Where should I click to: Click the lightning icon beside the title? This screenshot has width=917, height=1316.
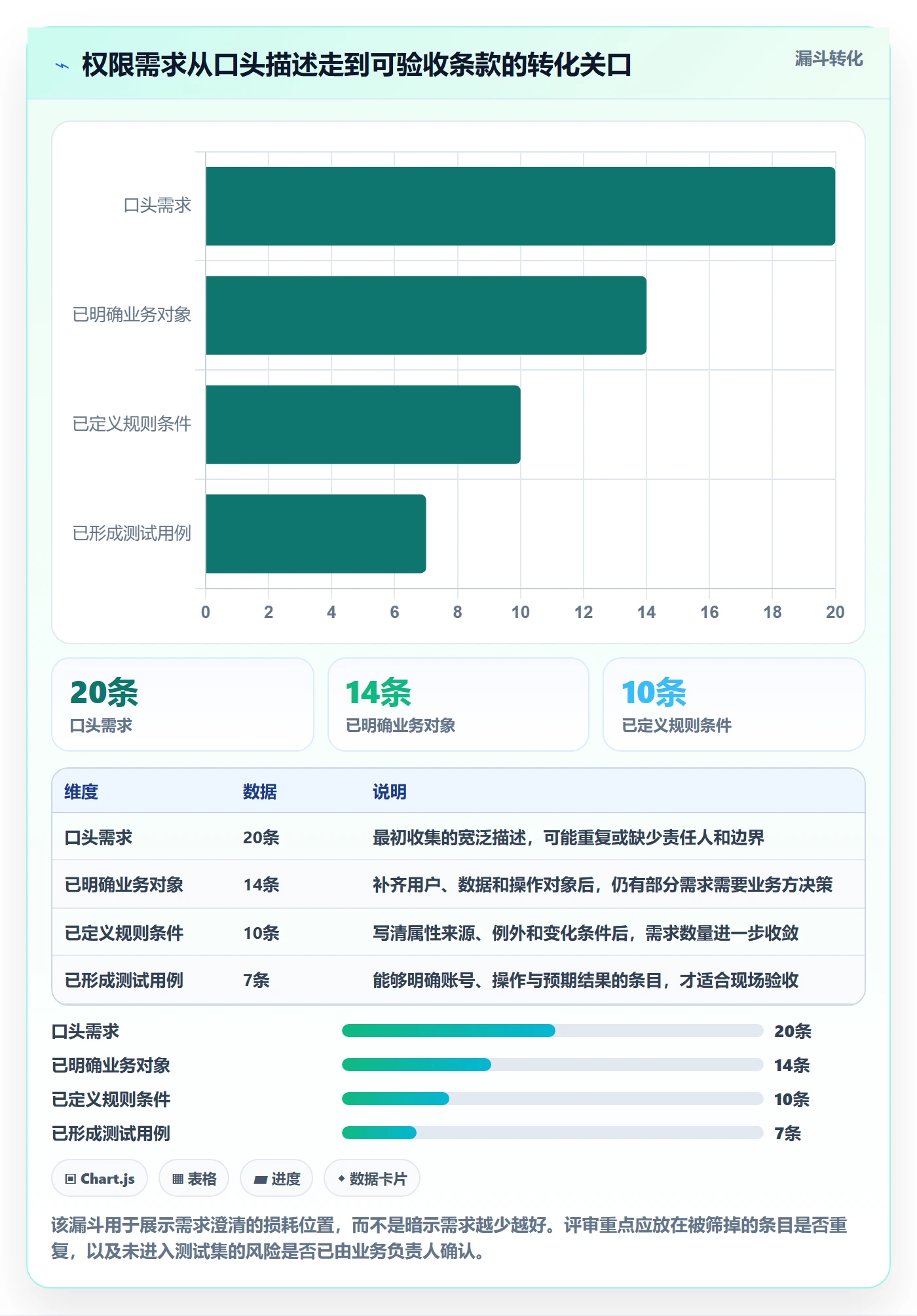coord(62,65)
